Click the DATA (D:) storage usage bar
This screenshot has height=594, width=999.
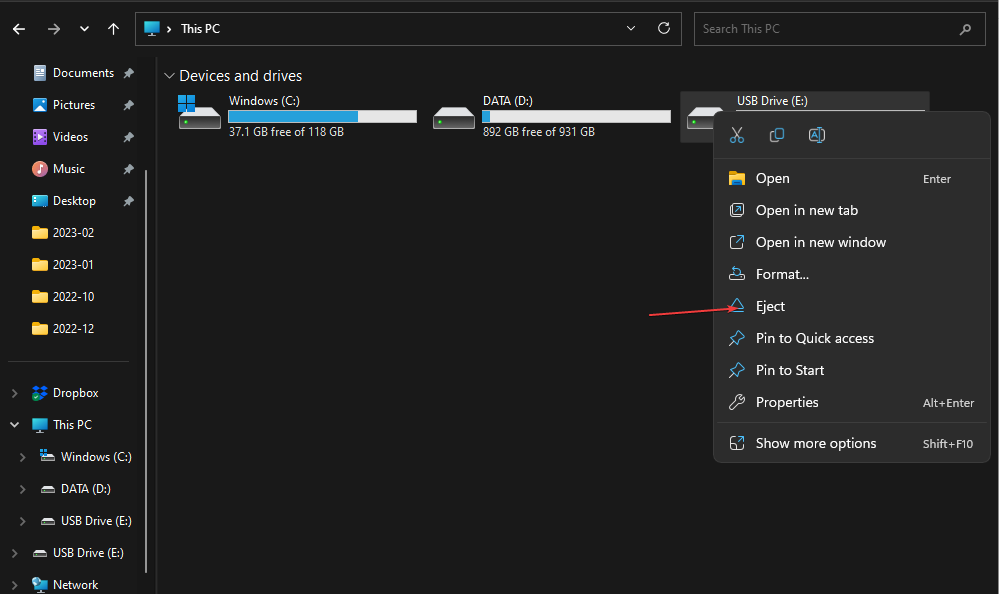pos(576,117)
